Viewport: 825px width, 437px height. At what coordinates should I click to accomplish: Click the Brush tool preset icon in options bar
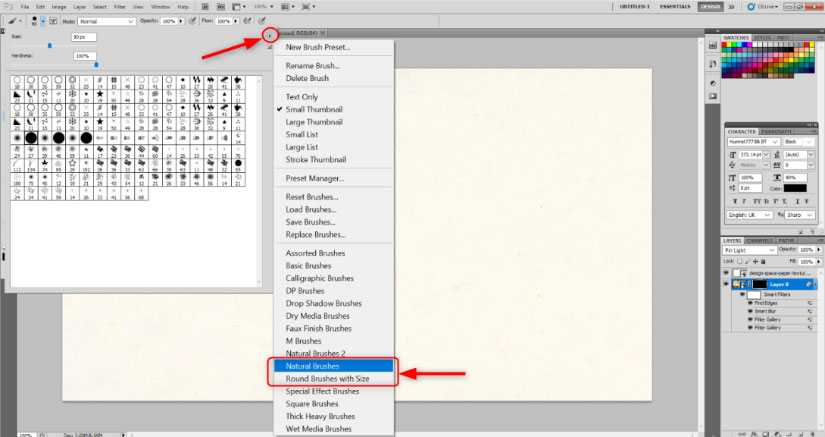[12, 21]
